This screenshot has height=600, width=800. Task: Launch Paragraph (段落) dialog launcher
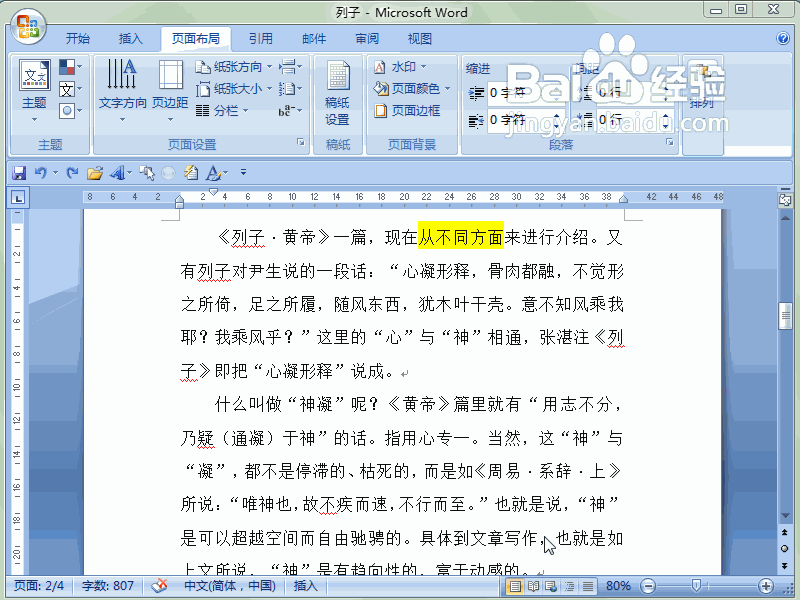coord(669,142)
